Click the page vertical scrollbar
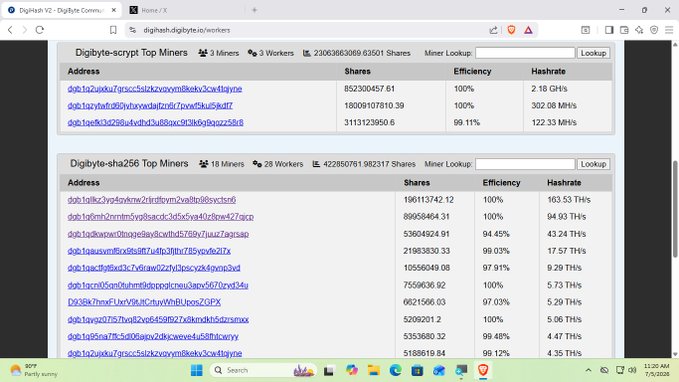This screenshot has width=679, height=382. point(675,210)
